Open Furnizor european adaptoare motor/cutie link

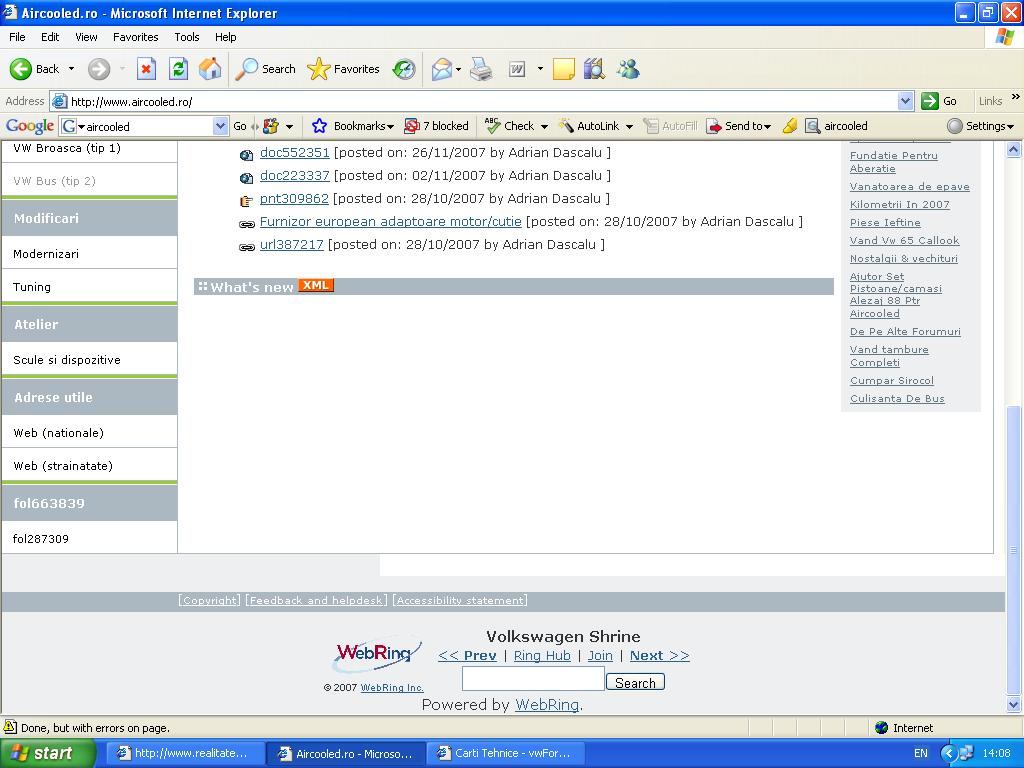point(391,221)
